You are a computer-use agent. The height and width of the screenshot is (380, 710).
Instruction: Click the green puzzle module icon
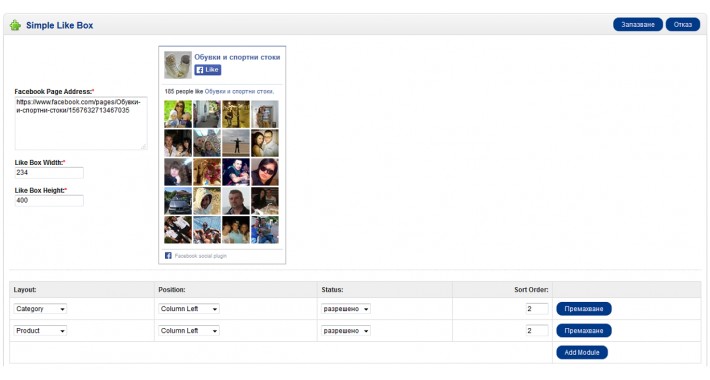pyautogui.click(x=15, y=25)
